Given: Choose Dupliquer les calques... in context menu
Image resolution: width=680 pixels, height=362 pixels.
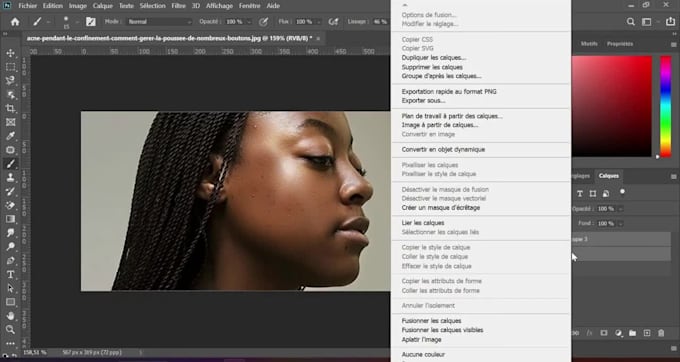Looking at the screenshot, I should pyautogui.click(x=434, y=58).
